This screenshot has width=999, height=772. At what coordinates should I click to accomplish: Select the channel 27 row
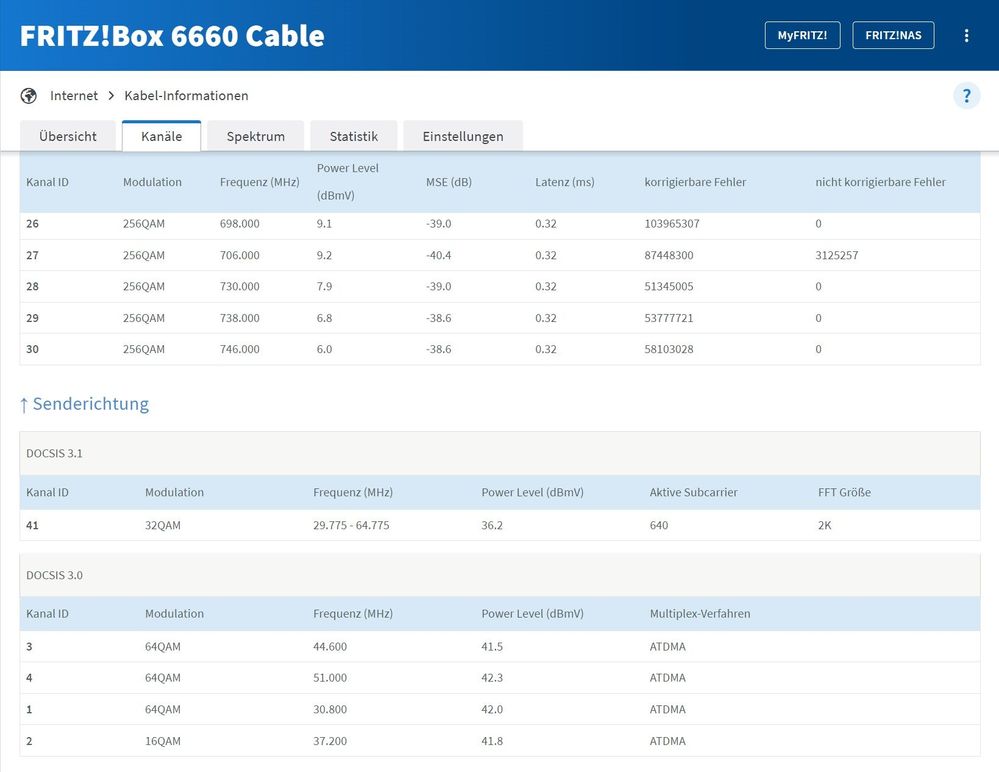click(x=499, y=255)
